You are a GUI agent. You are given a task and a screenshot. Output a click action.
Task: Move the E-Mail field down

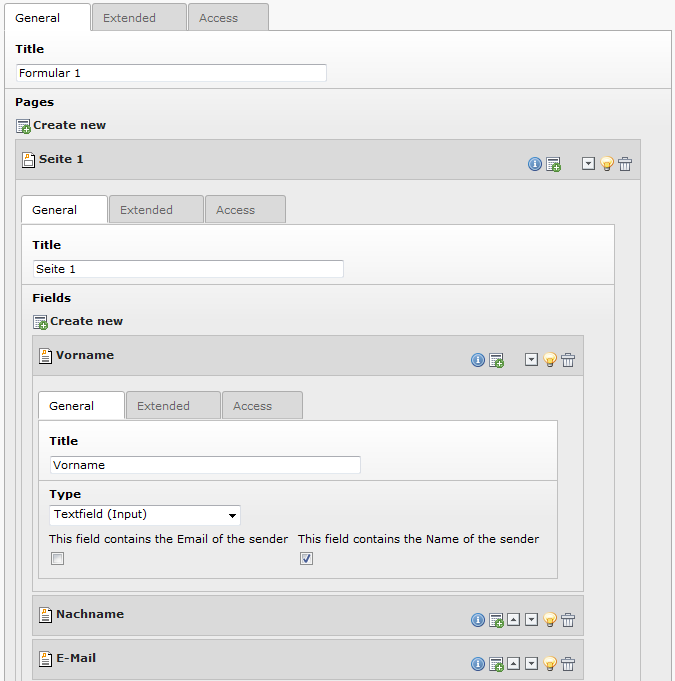pos(531,664)
